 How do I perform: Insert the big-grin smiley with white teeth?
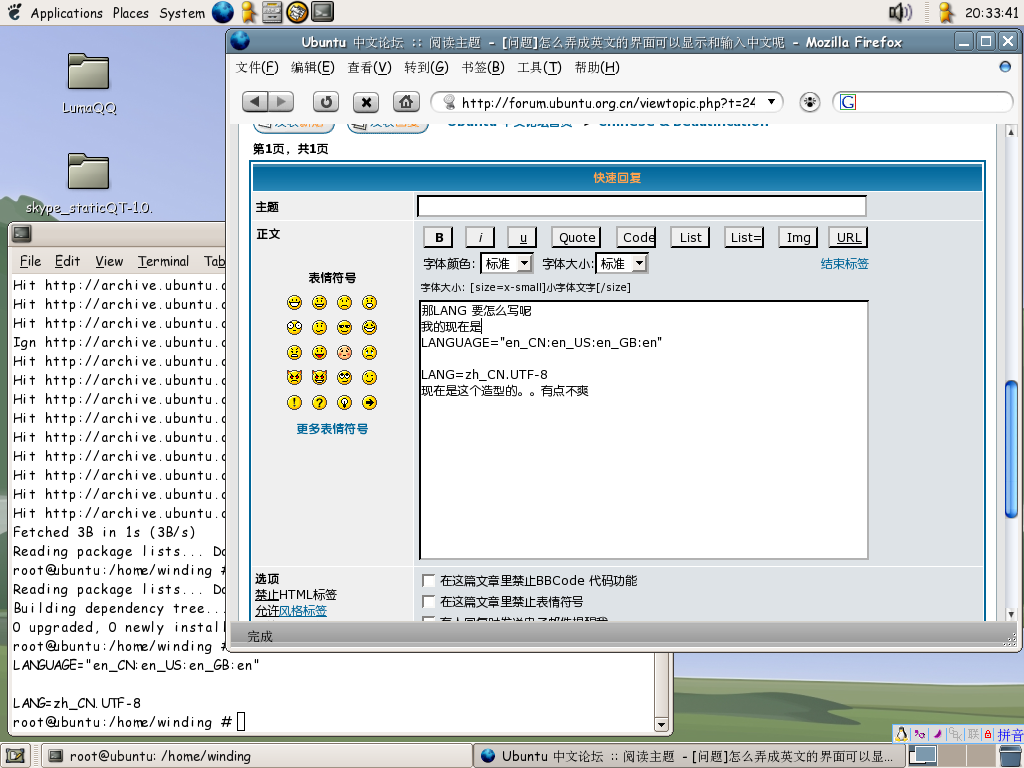[295, 302]
